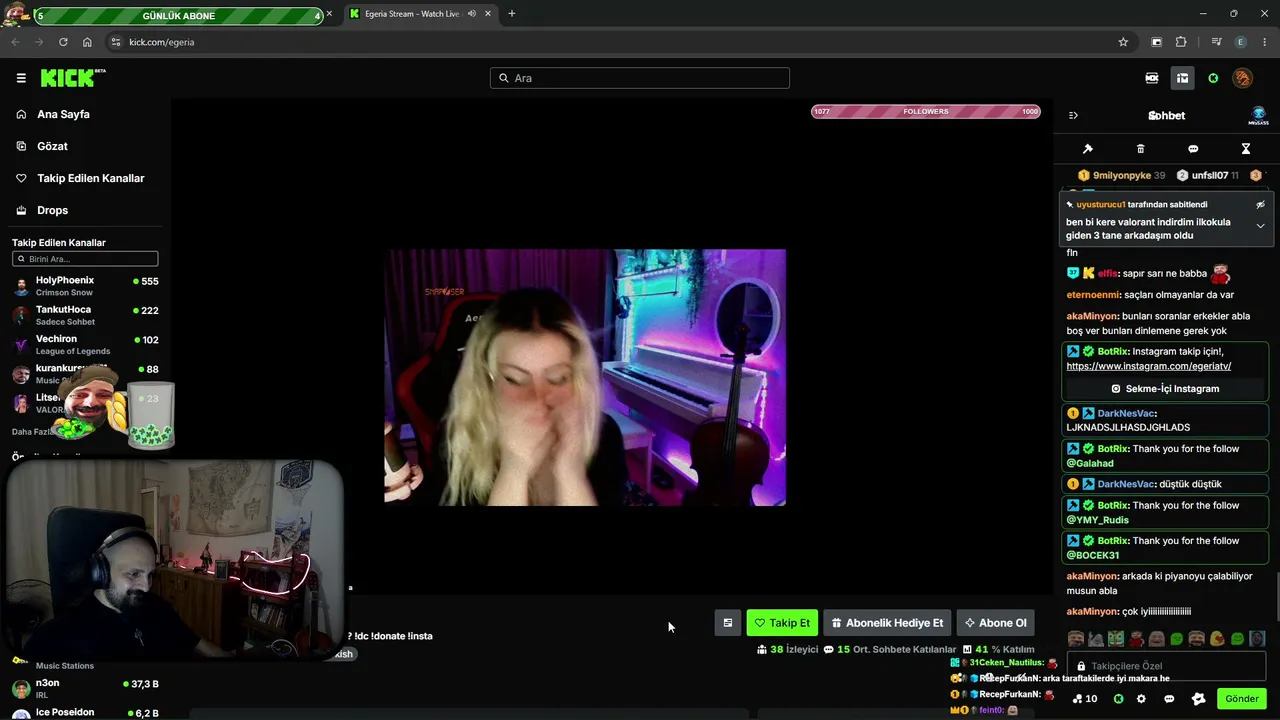
Task: Open n3on channel in the sidebar
Action: coord(85,688)
